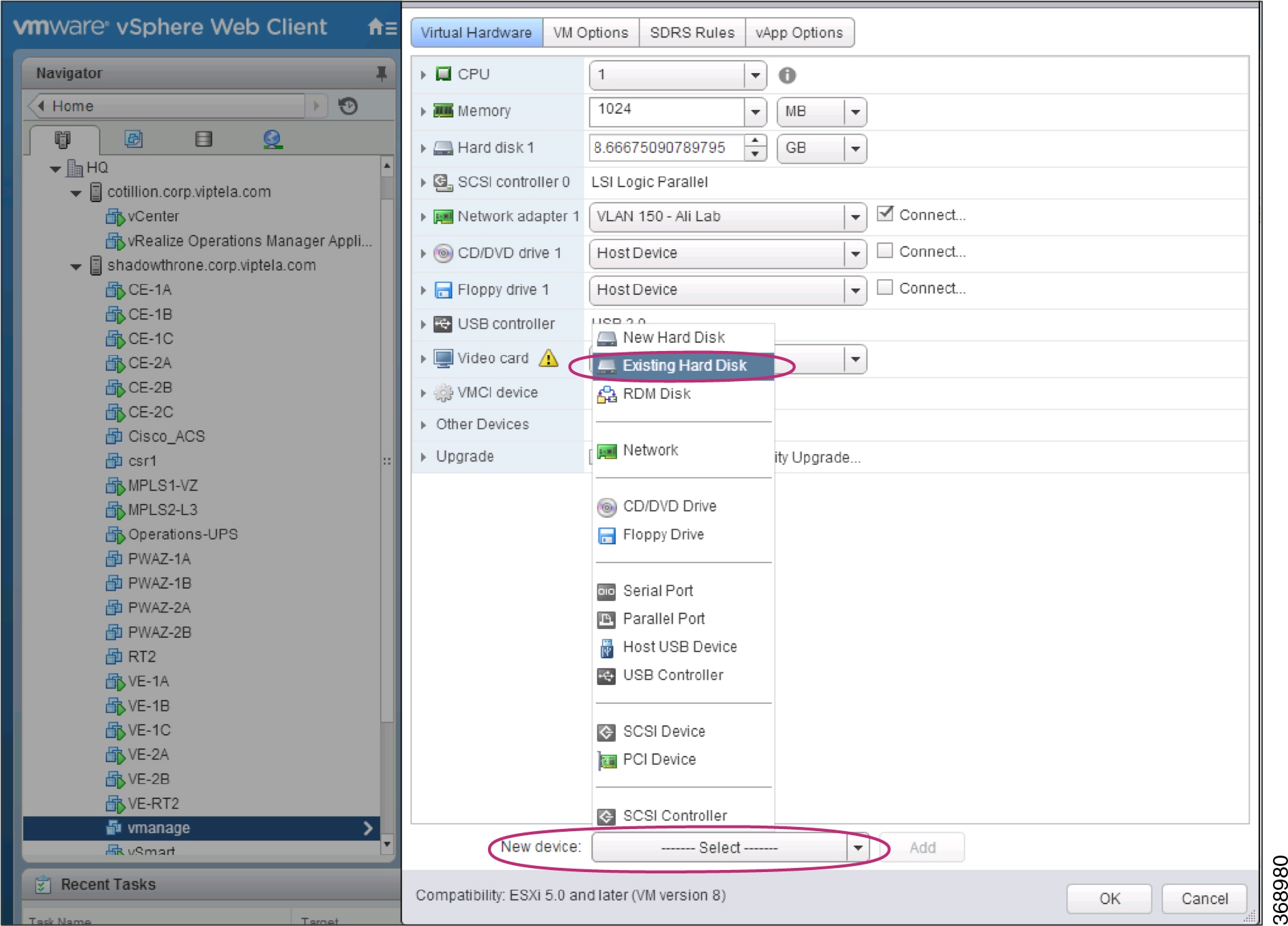This screenshot has height=926, width=1288.
Task: Pin the Navigator panel
Action: pyautogui.click(x=382, y=73)
